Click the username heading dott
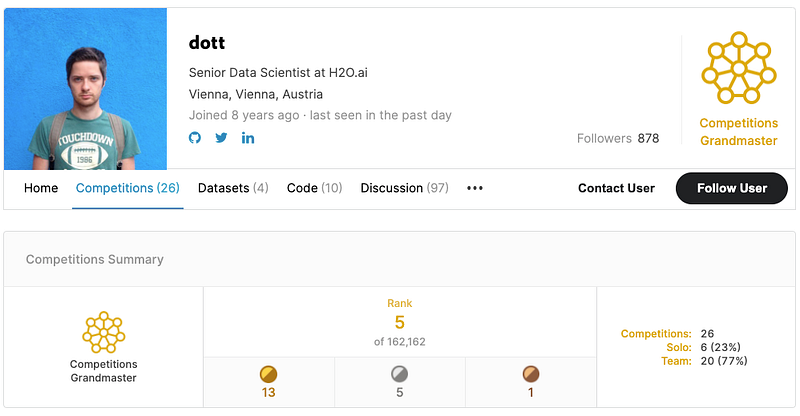The width and height of the screenshot is (800, 416). click(207, 42)
